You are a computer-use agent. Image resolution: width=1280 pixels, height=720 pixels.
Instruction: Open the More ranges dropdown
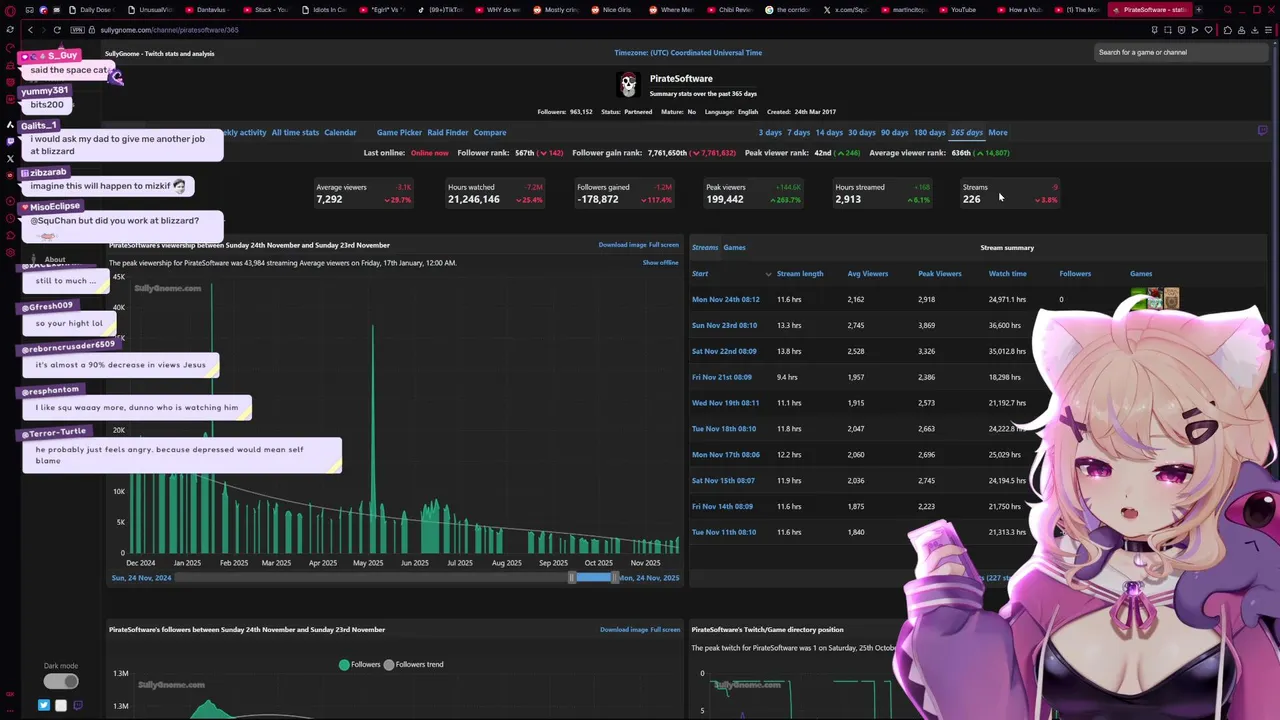point(998,132)
